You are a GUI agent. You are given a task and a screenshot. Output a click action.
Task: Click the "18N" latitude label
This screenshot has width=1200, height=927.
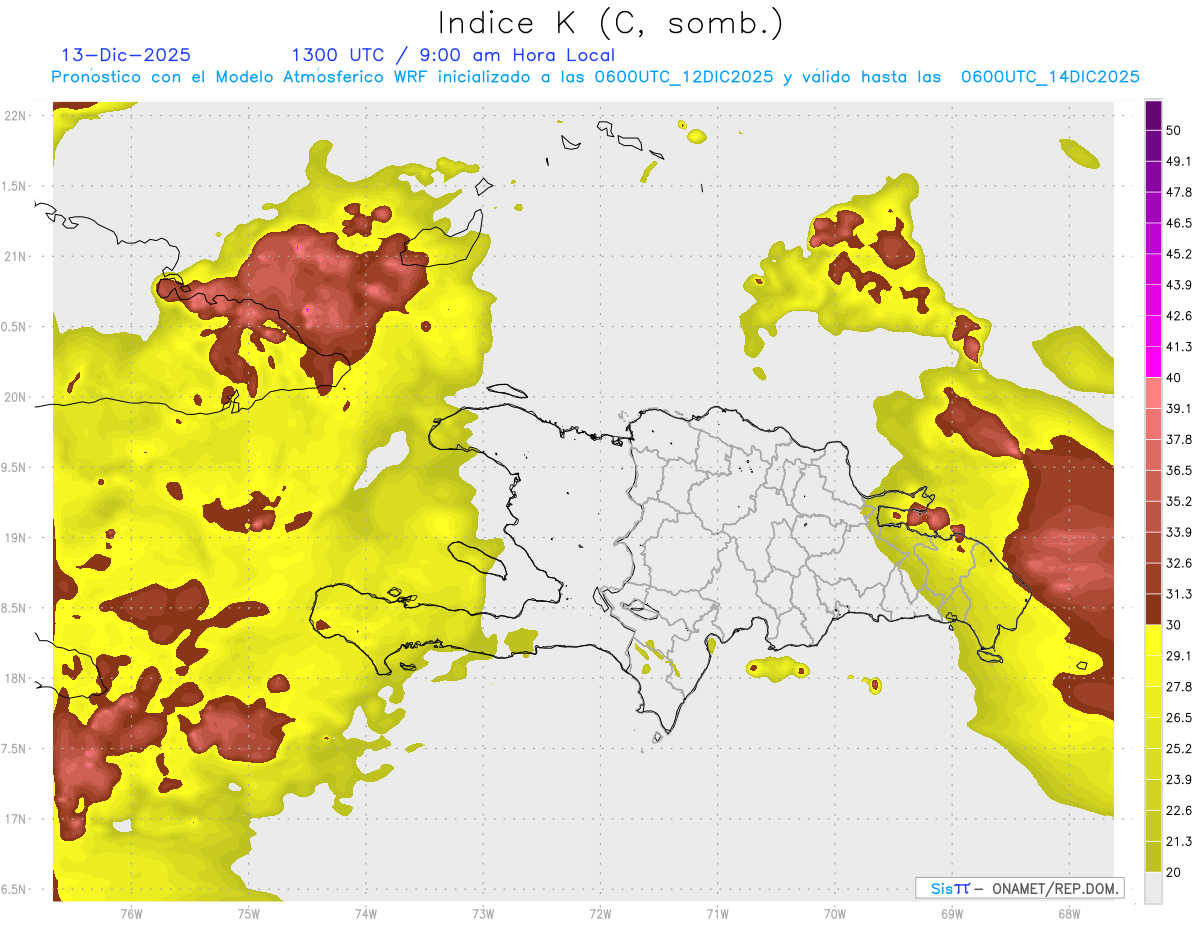(x=17, y=678)
